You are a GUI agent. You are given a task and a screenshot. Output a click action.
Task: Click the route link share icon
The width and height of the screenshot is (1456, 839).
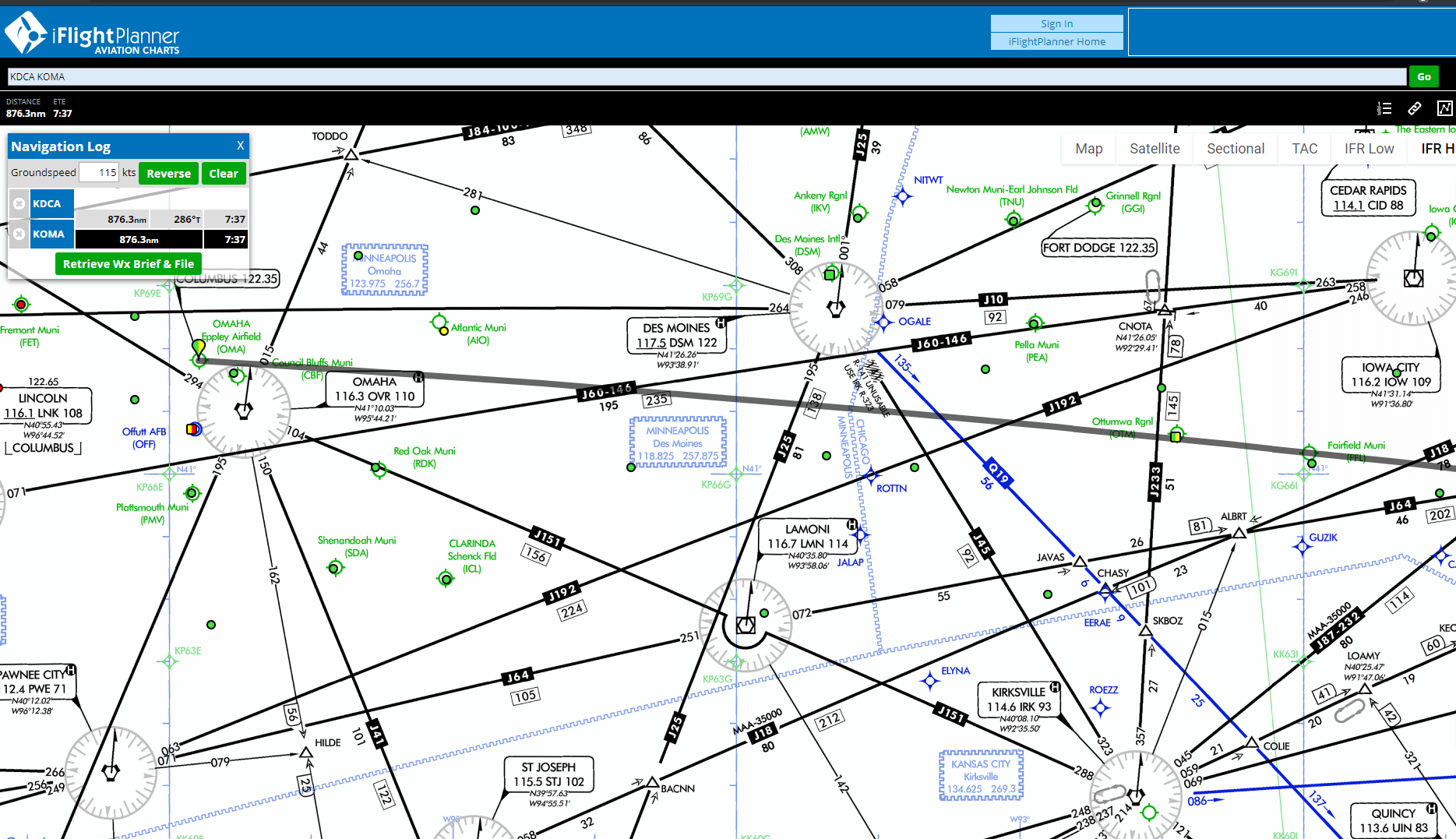[x=1415, y=108]
